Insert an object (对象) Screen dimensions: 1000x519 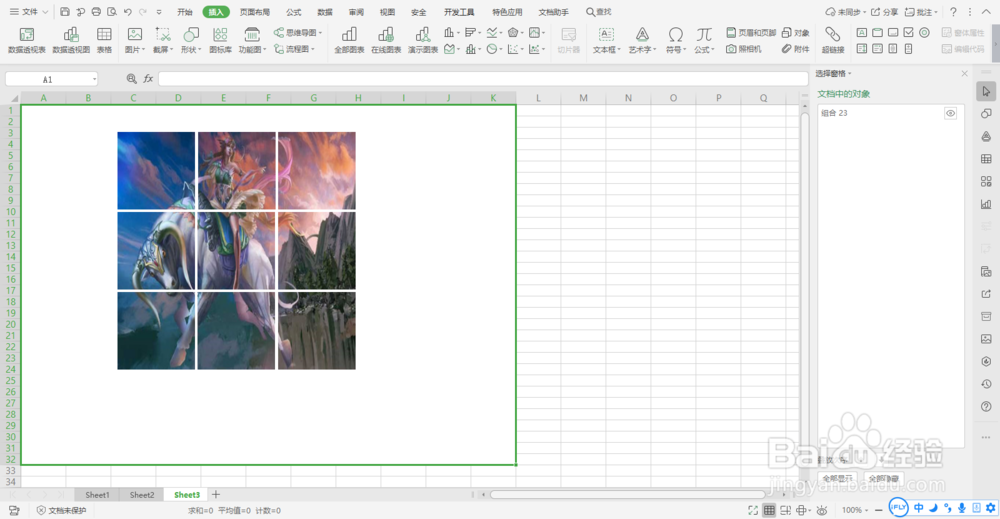point(796,33)
